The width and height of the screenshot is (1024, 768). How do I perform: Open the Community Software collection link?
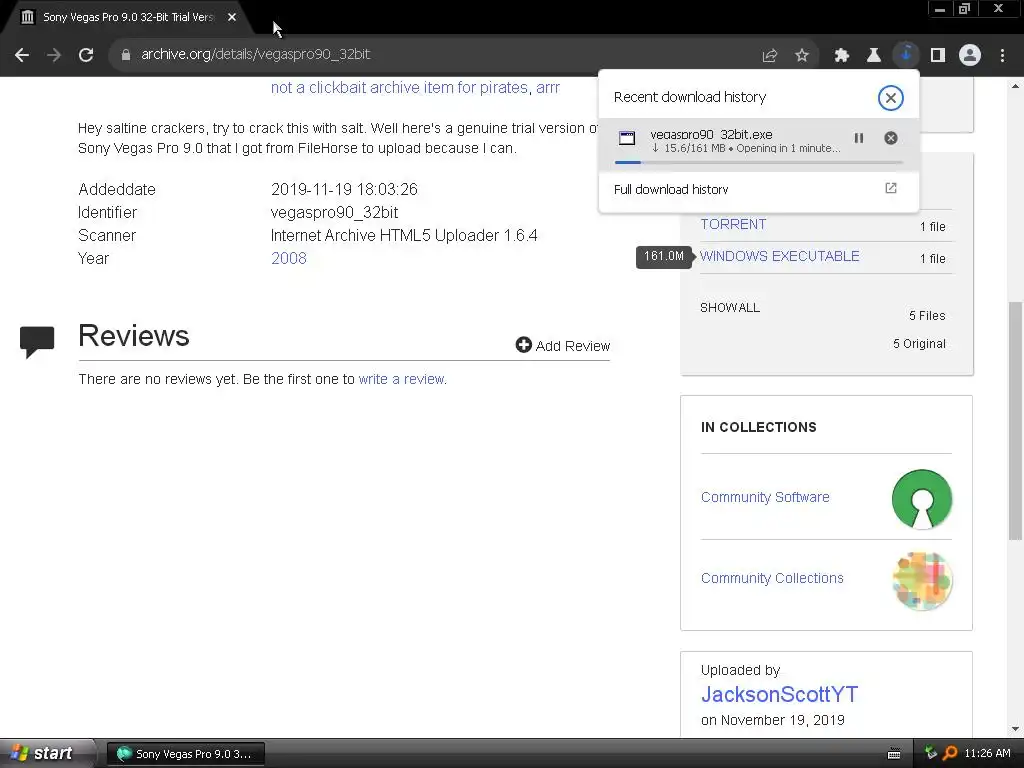point(765,497)
